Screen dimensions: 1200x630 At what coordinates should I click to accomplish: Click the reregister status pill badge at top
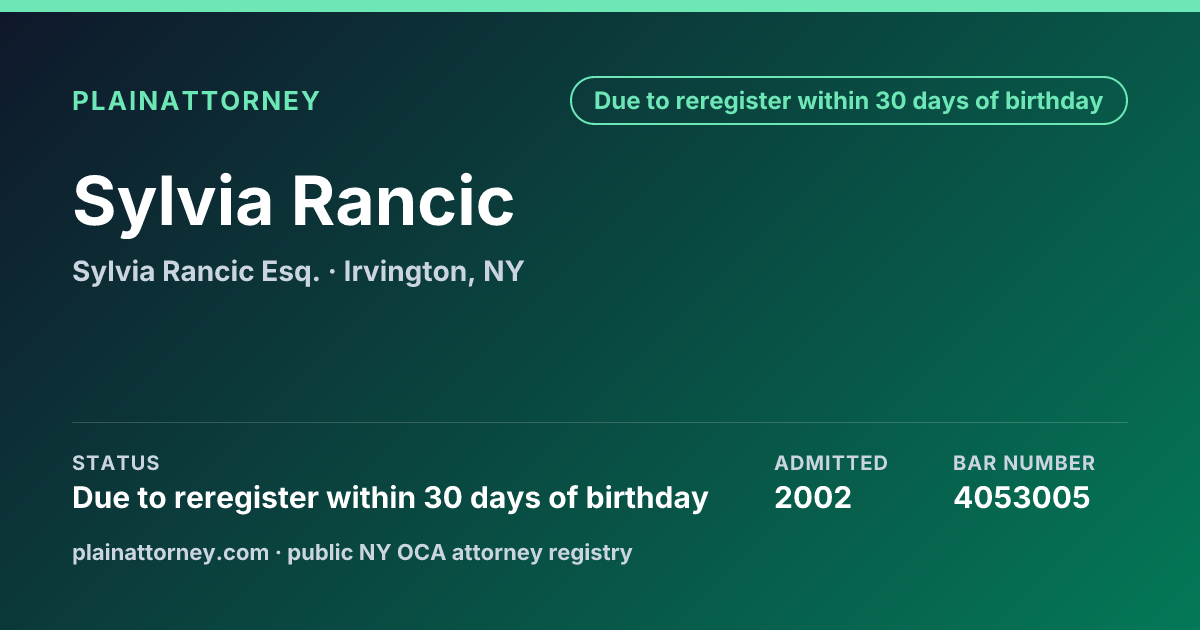pos(849,101)
